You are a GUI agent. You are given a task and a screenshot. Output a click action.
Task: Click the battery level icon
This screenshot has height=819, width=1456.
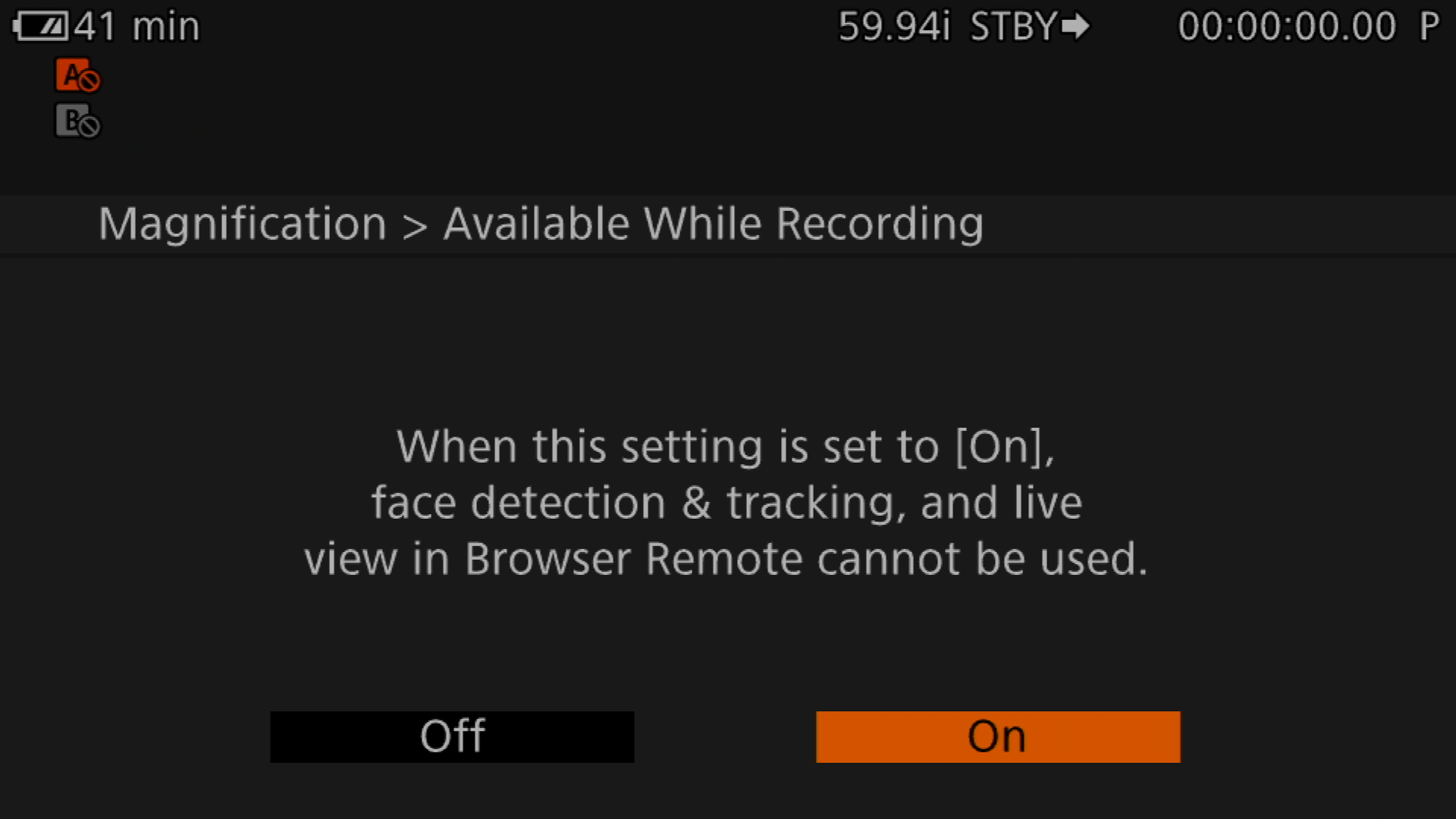pyautogui.click(x=41, y=26)
